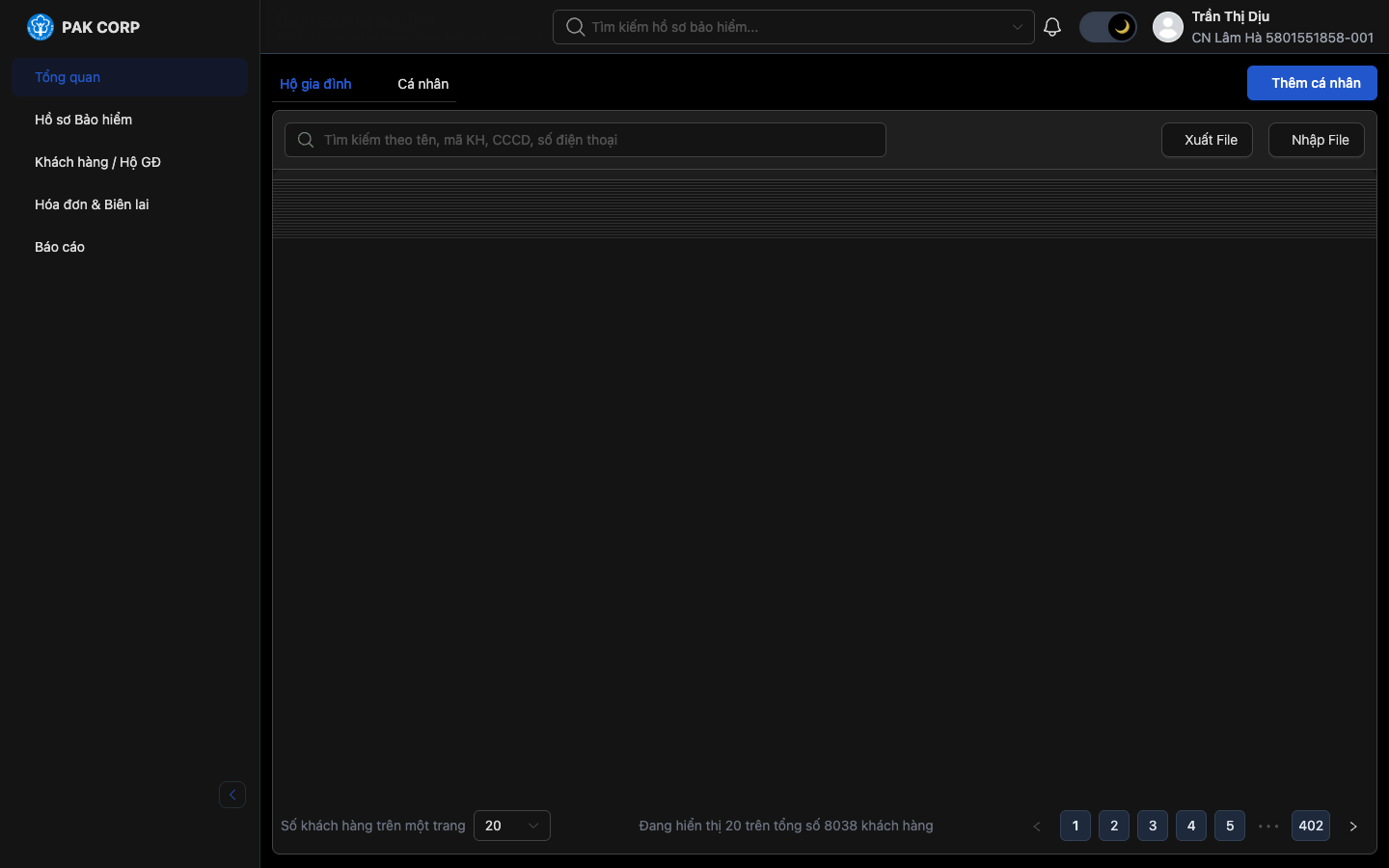Go to the next page arrow
This screenshot has width=1389, height=868.
(1353, 827)
